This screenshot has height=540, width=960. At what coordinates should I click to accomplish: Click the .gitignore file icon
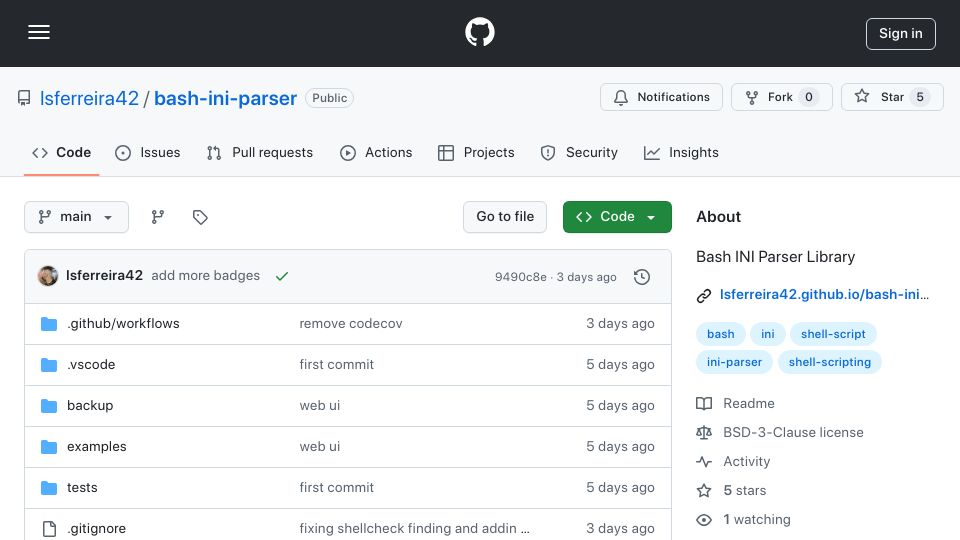pos(49,528)
